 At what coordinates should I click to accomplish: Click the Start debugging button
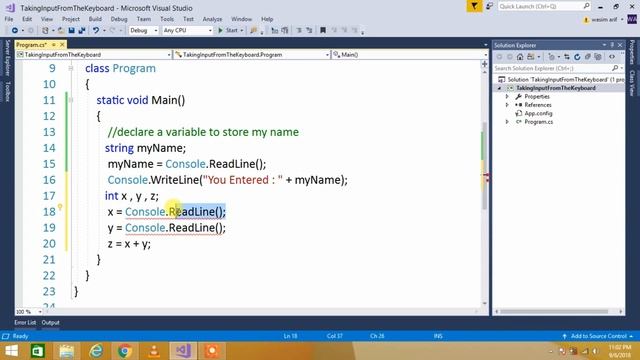230,31
